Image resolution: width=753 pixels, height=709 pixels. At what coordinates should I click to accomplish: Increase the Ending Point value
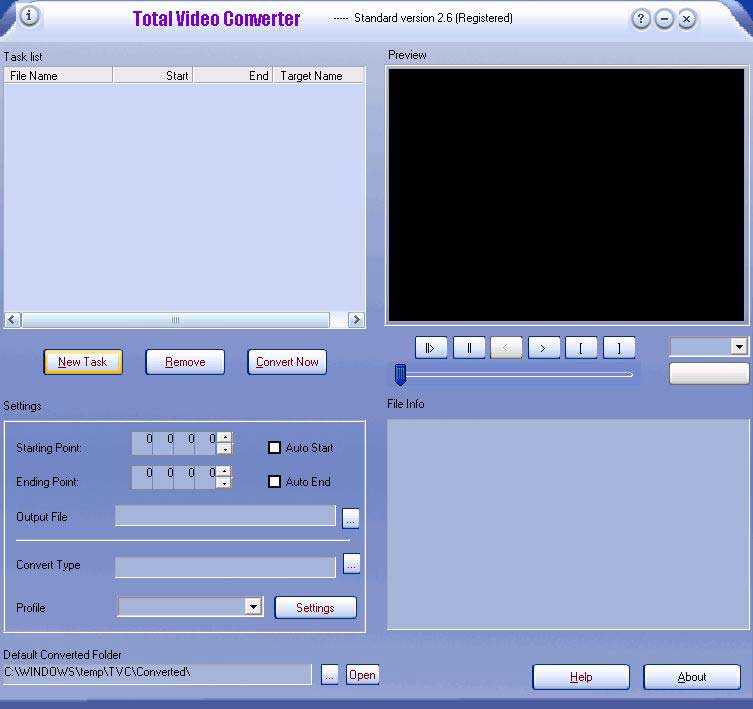224,472
